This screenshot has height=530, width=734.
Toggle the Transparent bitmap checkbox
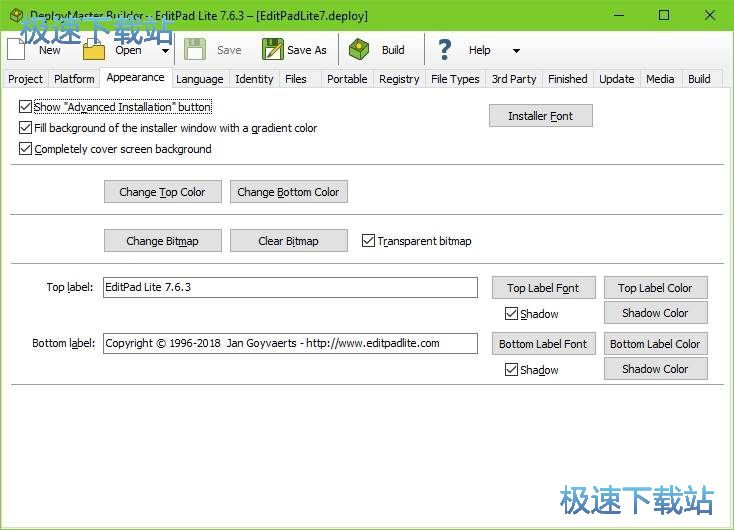pos(368,241)
